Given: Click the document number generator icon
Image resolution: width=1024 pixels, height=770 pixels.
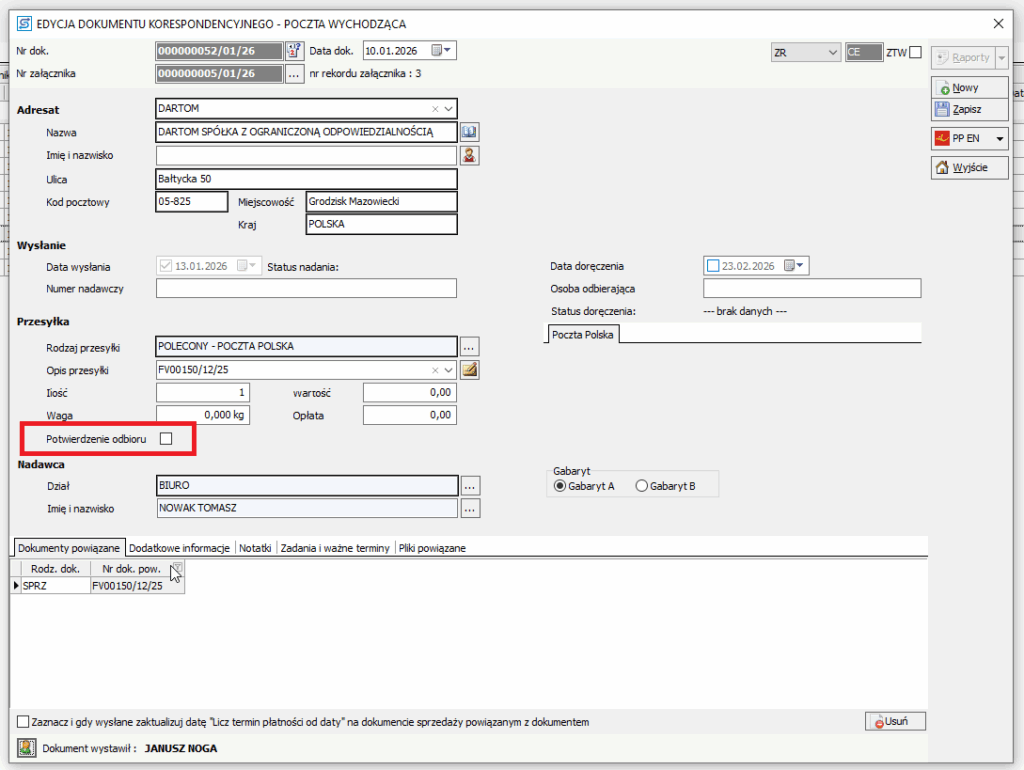Looking at the screenshot, I should tap(294, 51).
